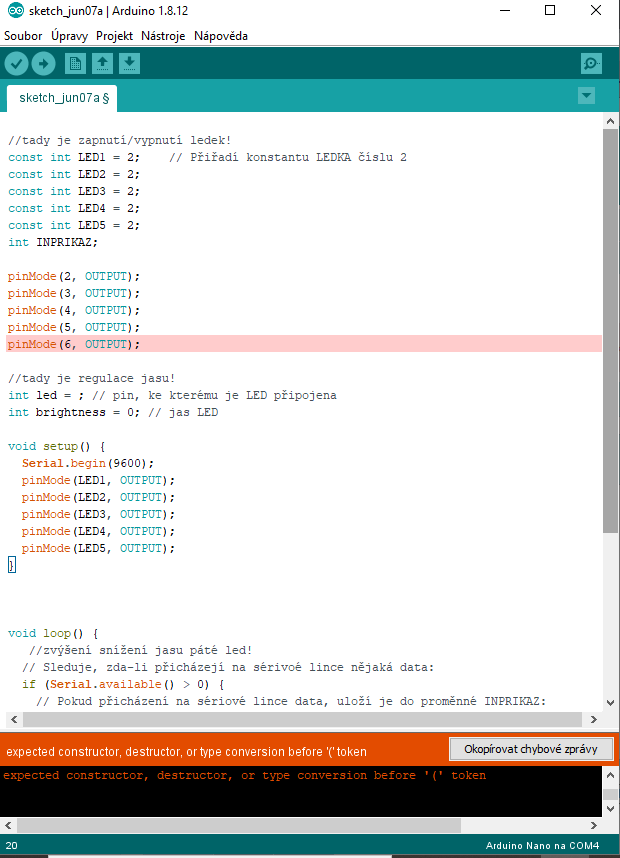Click the Upload arrow icon

43,64
